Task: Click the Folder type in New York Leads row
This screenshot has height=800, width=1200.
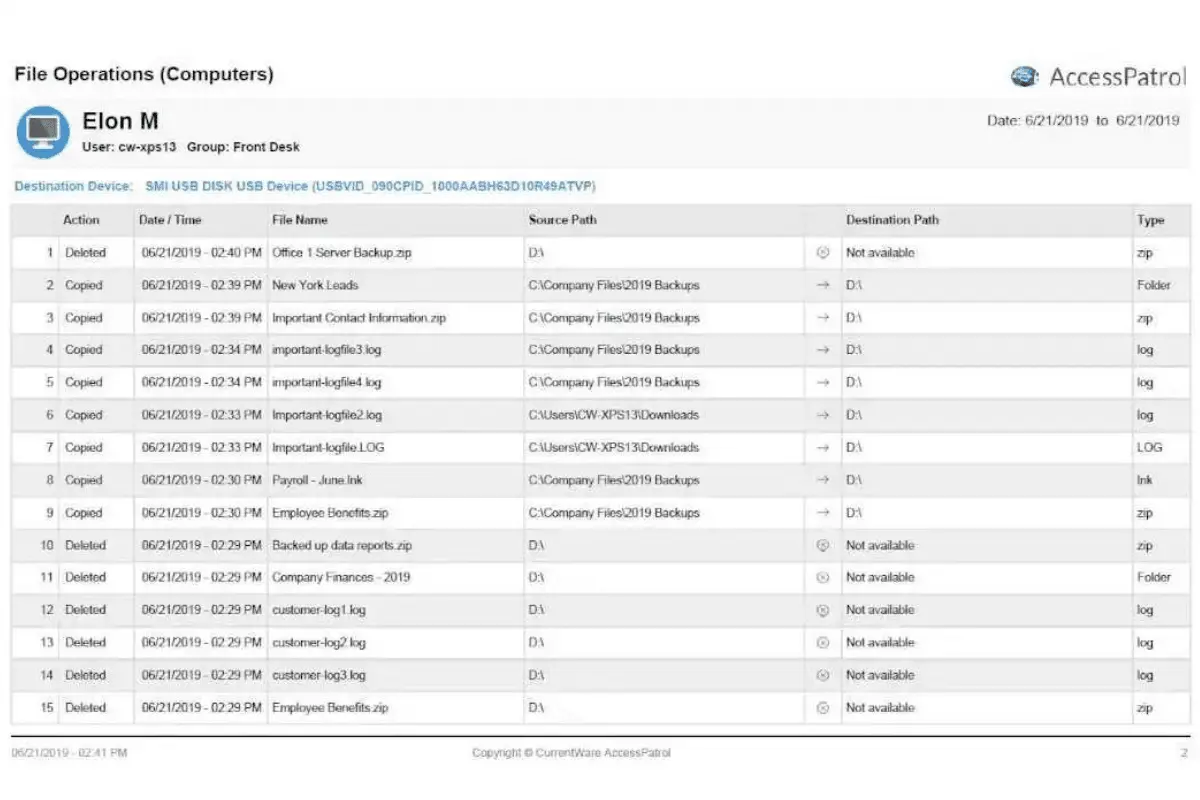Action: point(1154,285)
